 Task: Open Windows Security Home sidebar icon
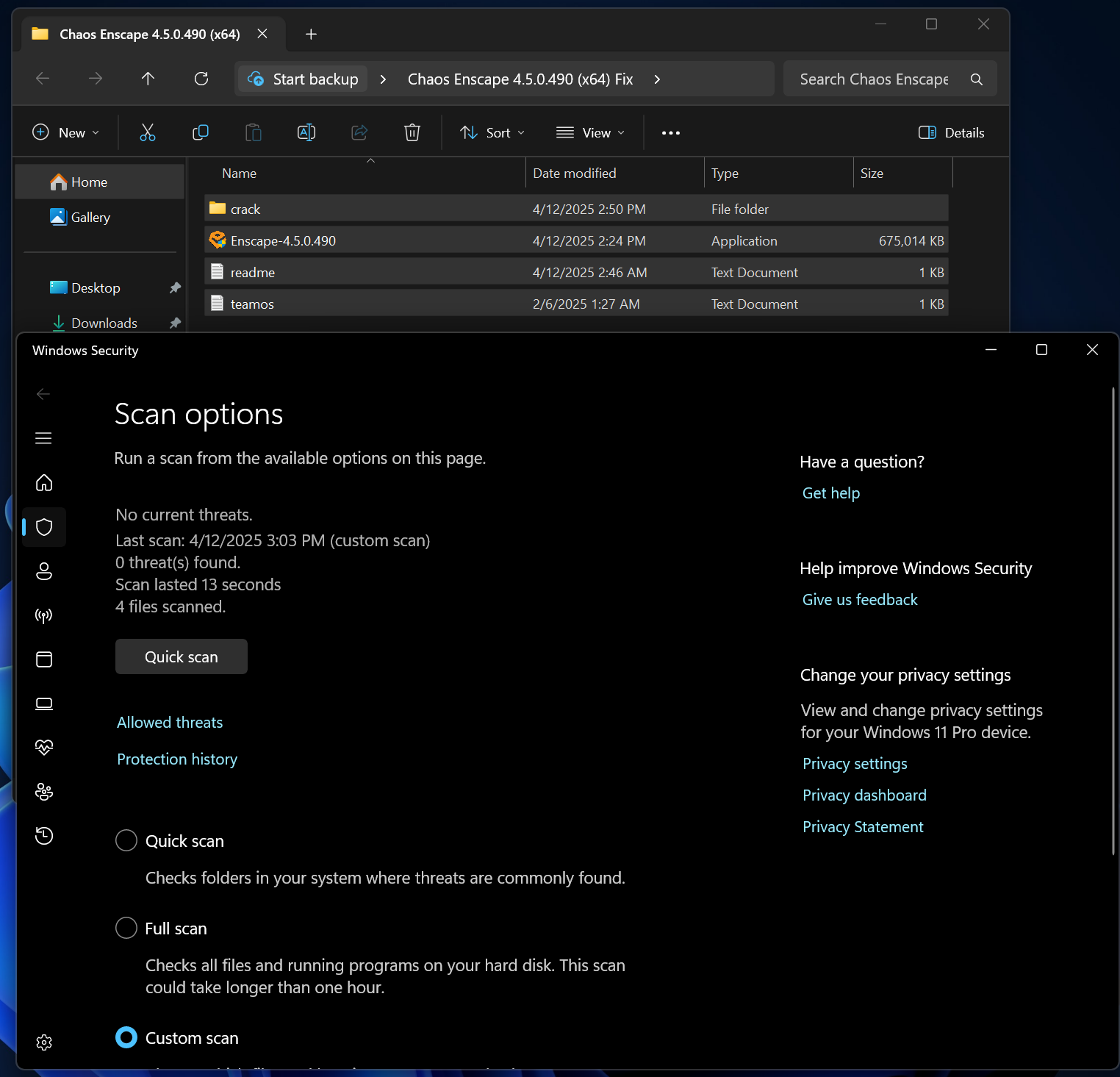point(44,482)
